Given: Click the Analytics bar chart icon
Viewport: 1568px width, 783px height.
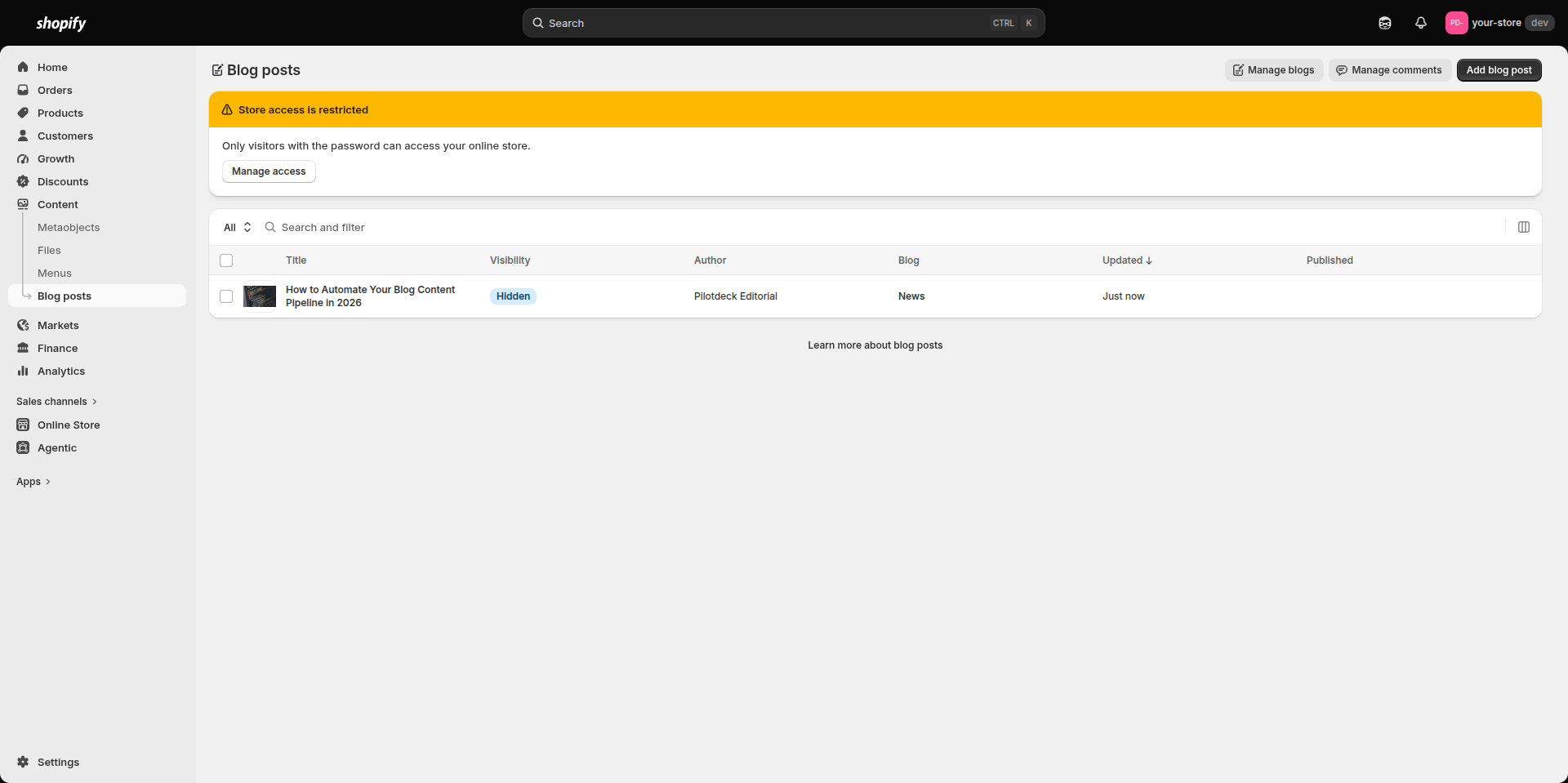Looking at the screenshot, I should (23, 371).
